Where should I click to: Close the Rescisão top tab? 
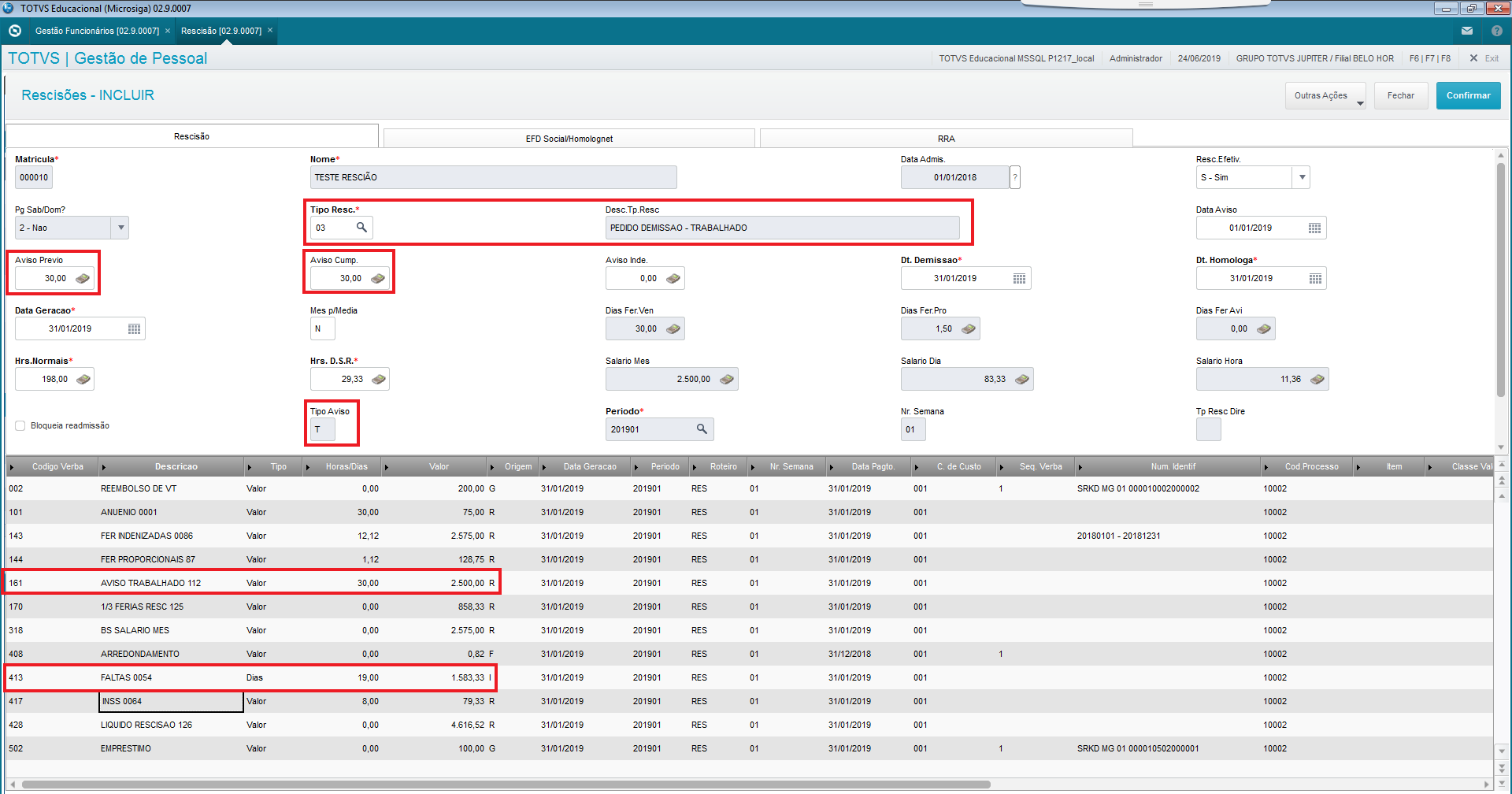pos(270,31)
